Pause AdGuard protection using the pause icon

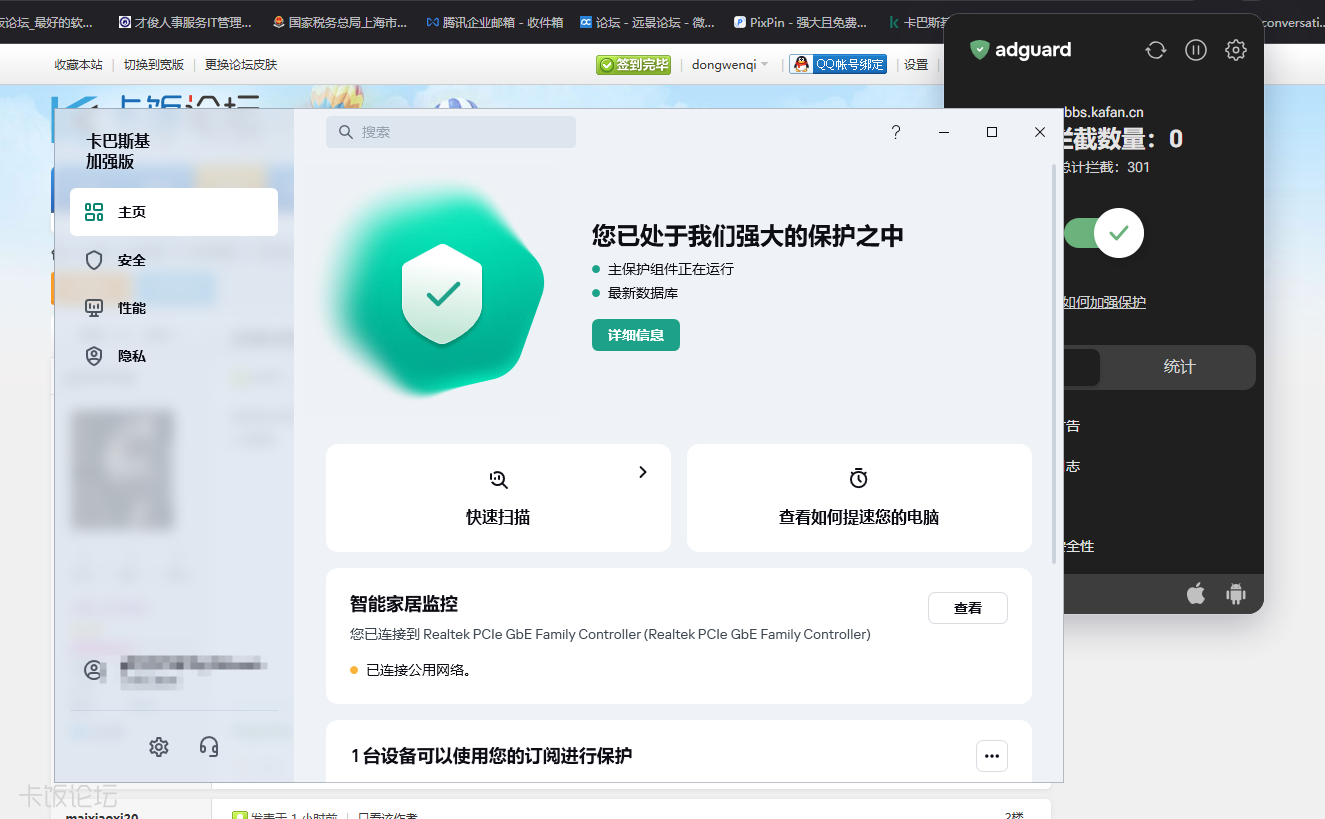(1195, 49)
